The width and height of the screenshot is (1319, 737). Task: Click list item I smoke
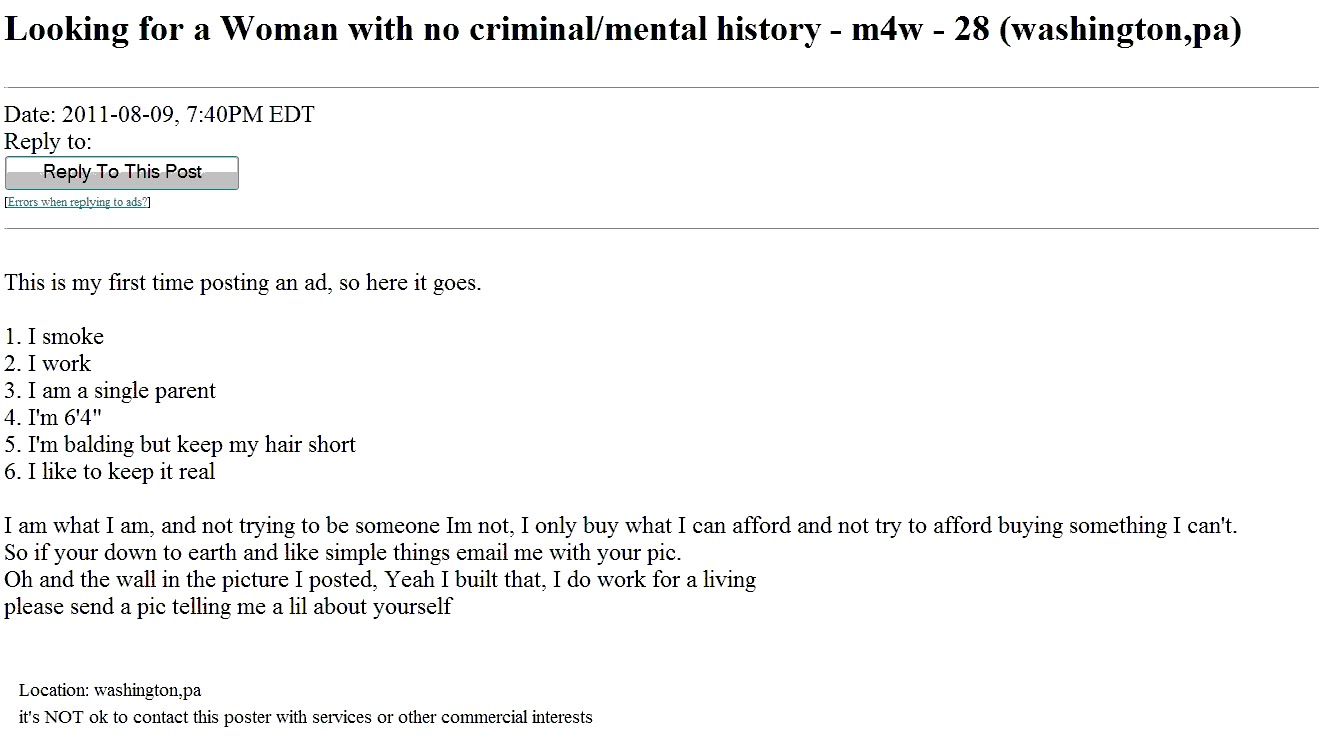click(x=54, y=337)
